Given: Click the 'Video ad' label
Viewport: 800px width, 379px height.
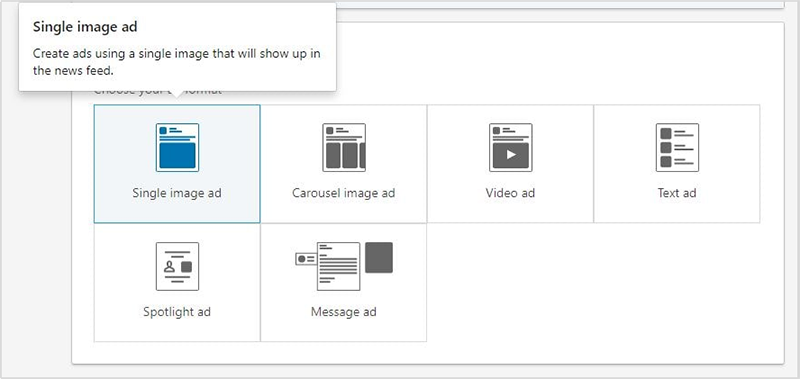Looking at the screenshot, I should pos(510,193).
